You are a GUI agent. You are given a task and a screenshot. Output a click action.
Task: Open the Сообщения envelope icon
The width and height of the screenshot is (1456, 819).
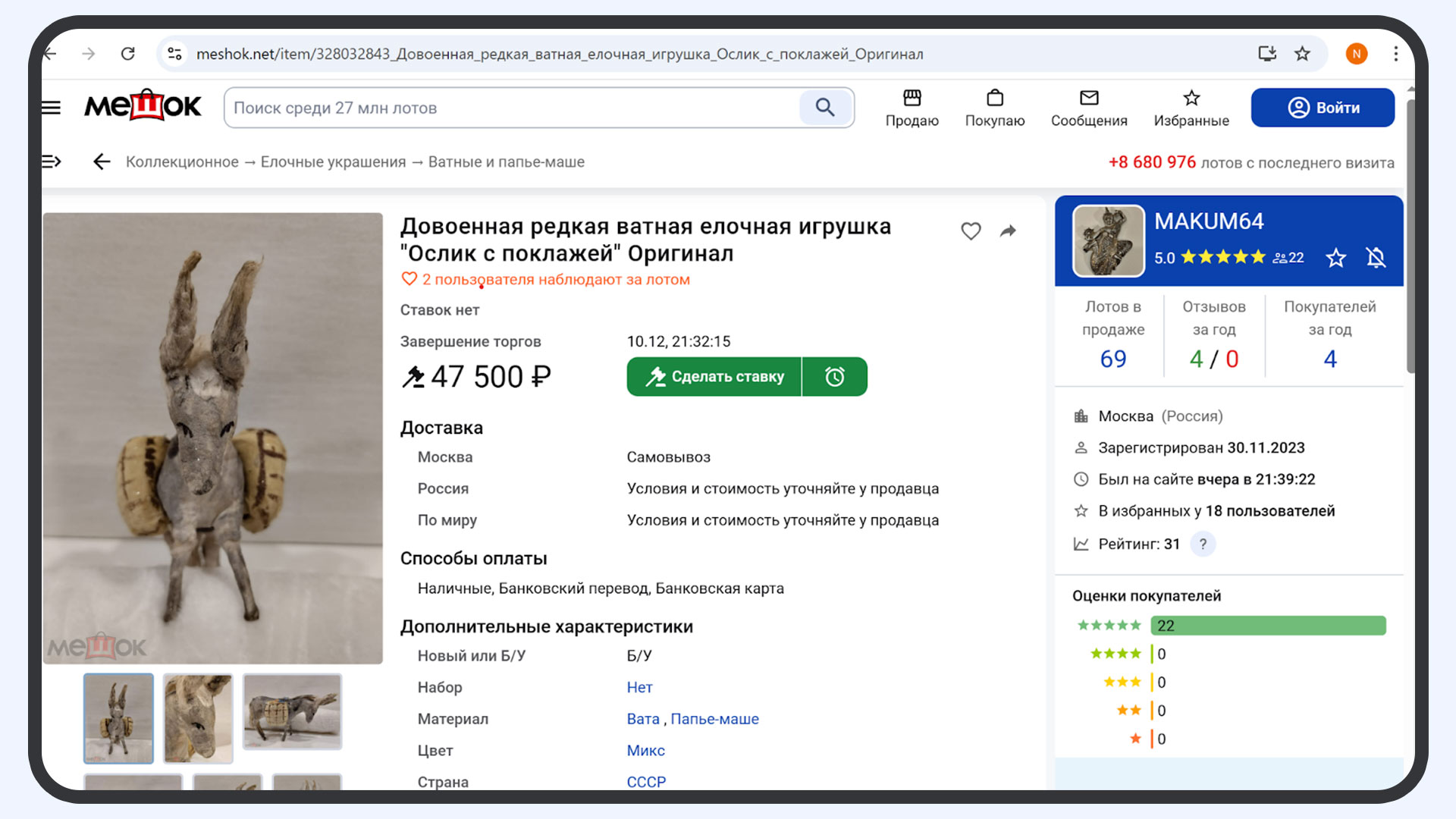pyautogui.click(x=1088, y=99)
